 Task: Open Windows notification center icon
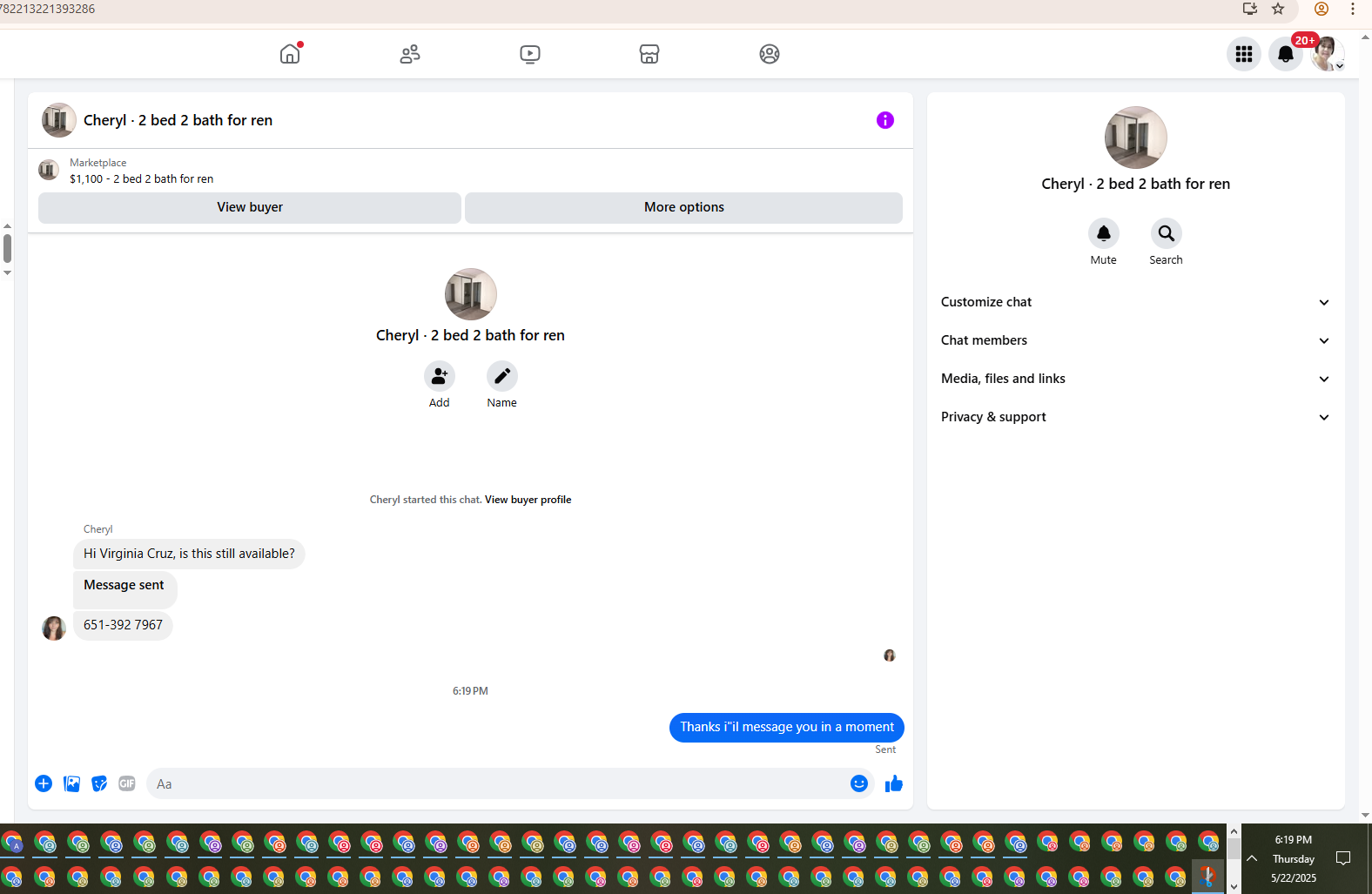click(1343, 858)
